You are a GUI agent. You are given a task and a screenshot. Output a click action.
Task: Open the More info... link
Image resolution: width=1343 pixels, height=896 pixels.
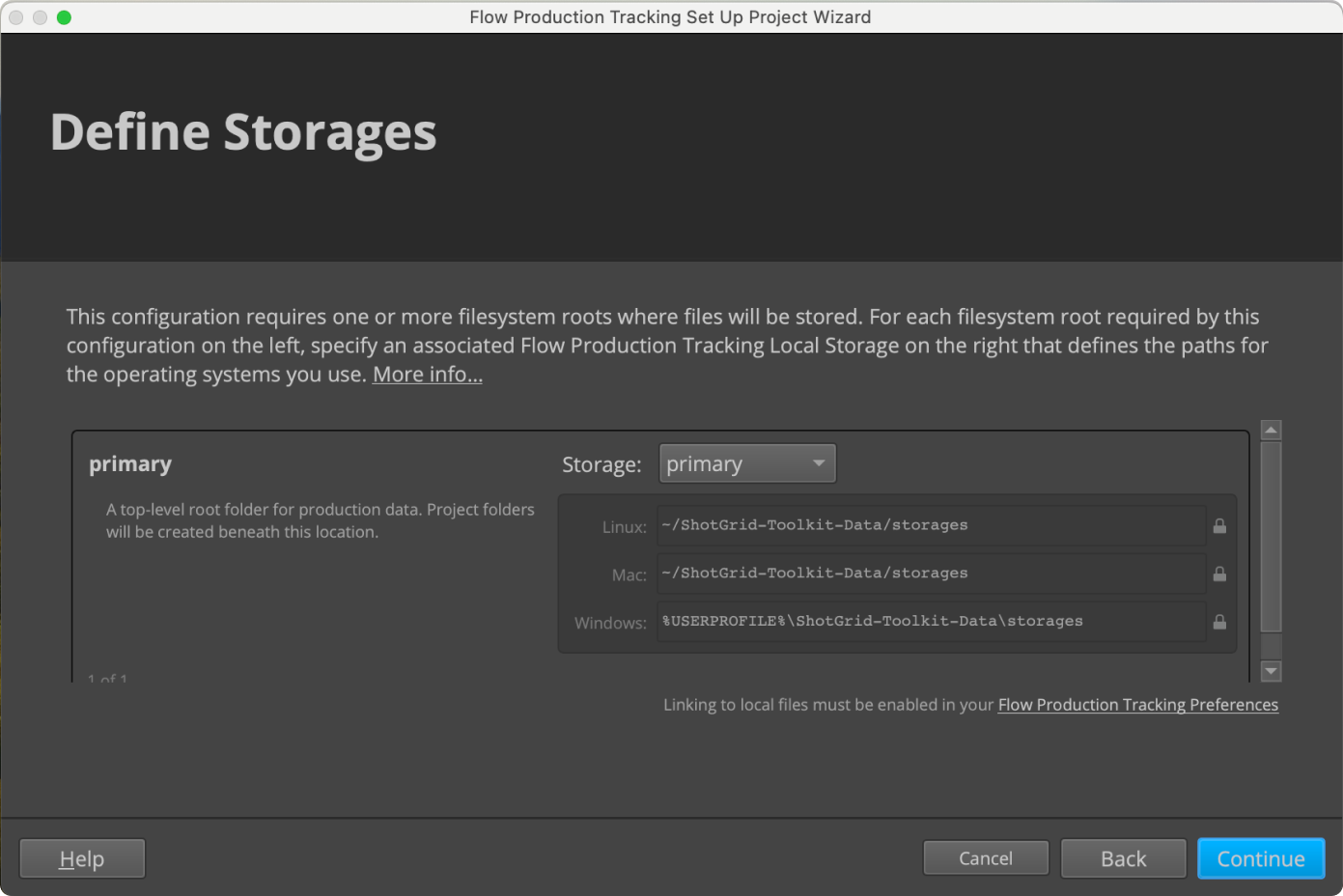pos(428,375)
